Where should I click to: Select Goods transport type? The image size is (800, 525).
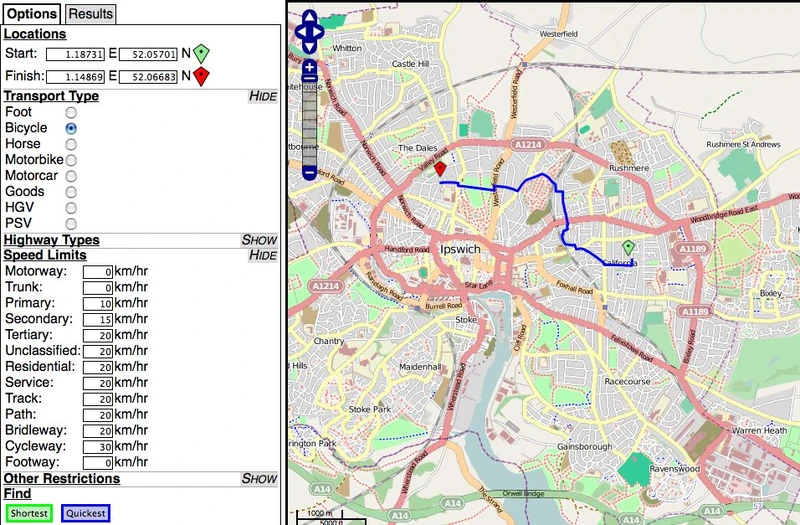pos(71,192)
